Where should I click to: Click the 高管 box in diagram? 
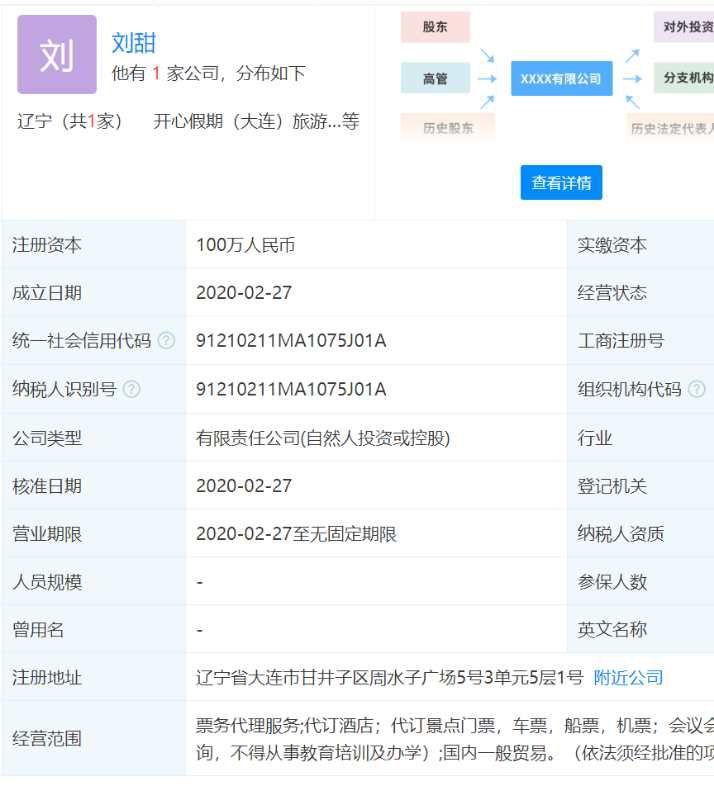click(435, 78)
